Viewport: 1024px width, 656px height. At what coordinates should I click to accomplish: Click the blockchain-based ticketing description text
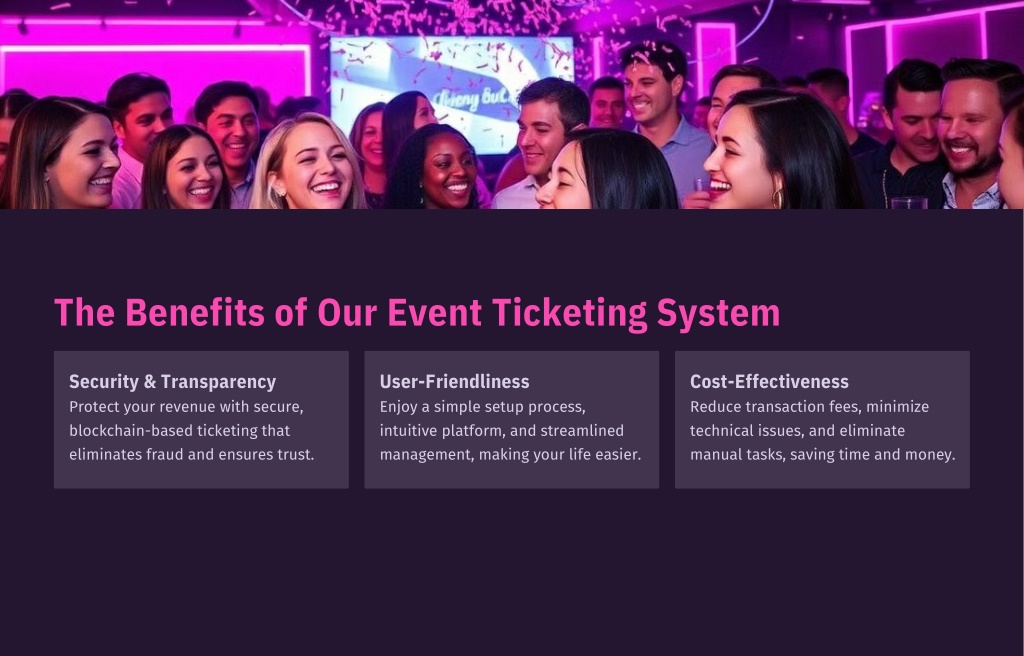(x=192, y=431)
